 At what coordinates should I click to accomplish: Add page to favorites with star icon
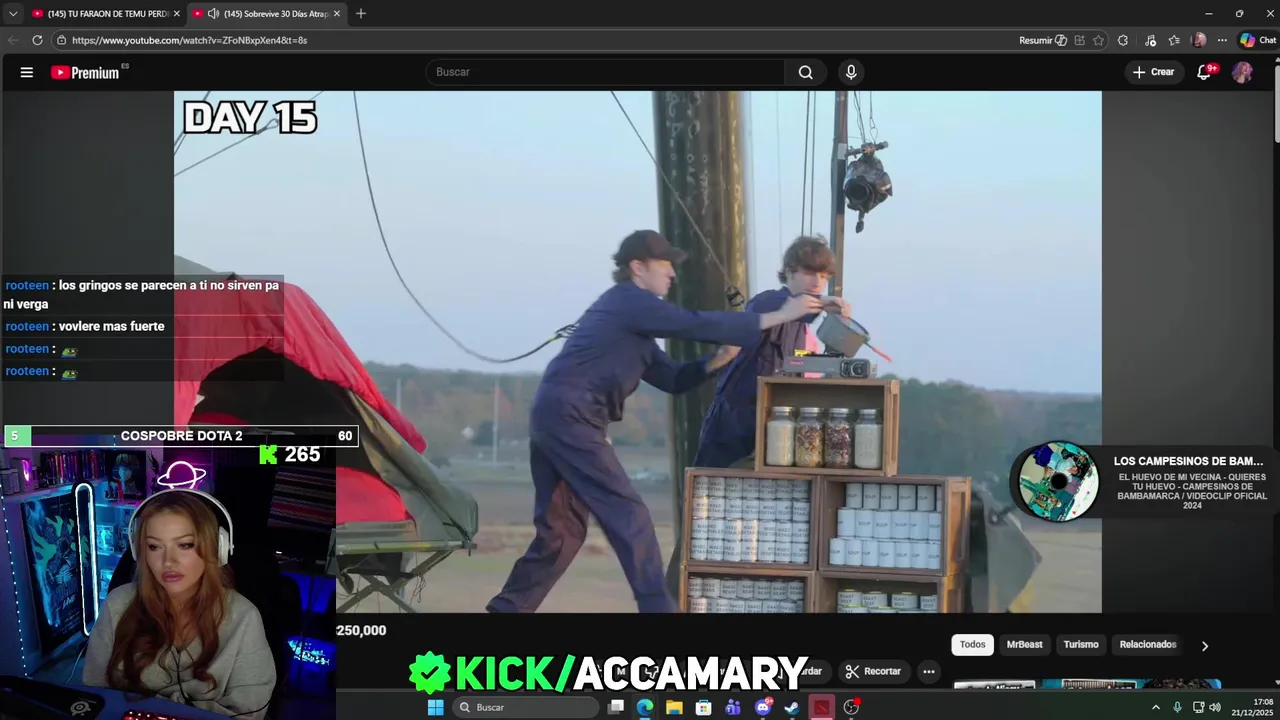coord(1098,40)
